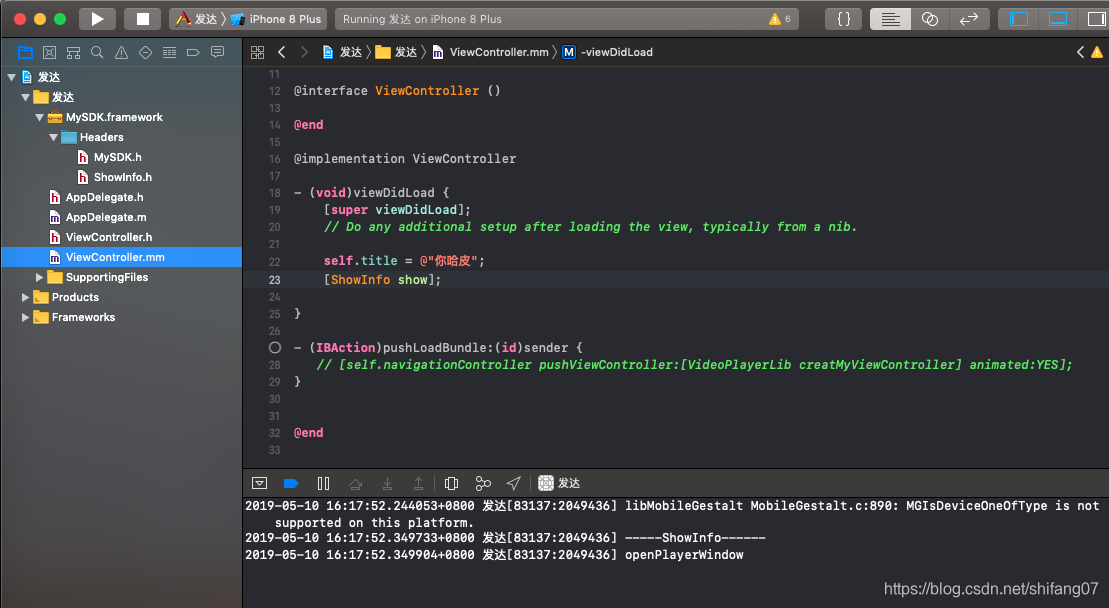
Task: Show the Source Control navigator
Action: point(50,52)
